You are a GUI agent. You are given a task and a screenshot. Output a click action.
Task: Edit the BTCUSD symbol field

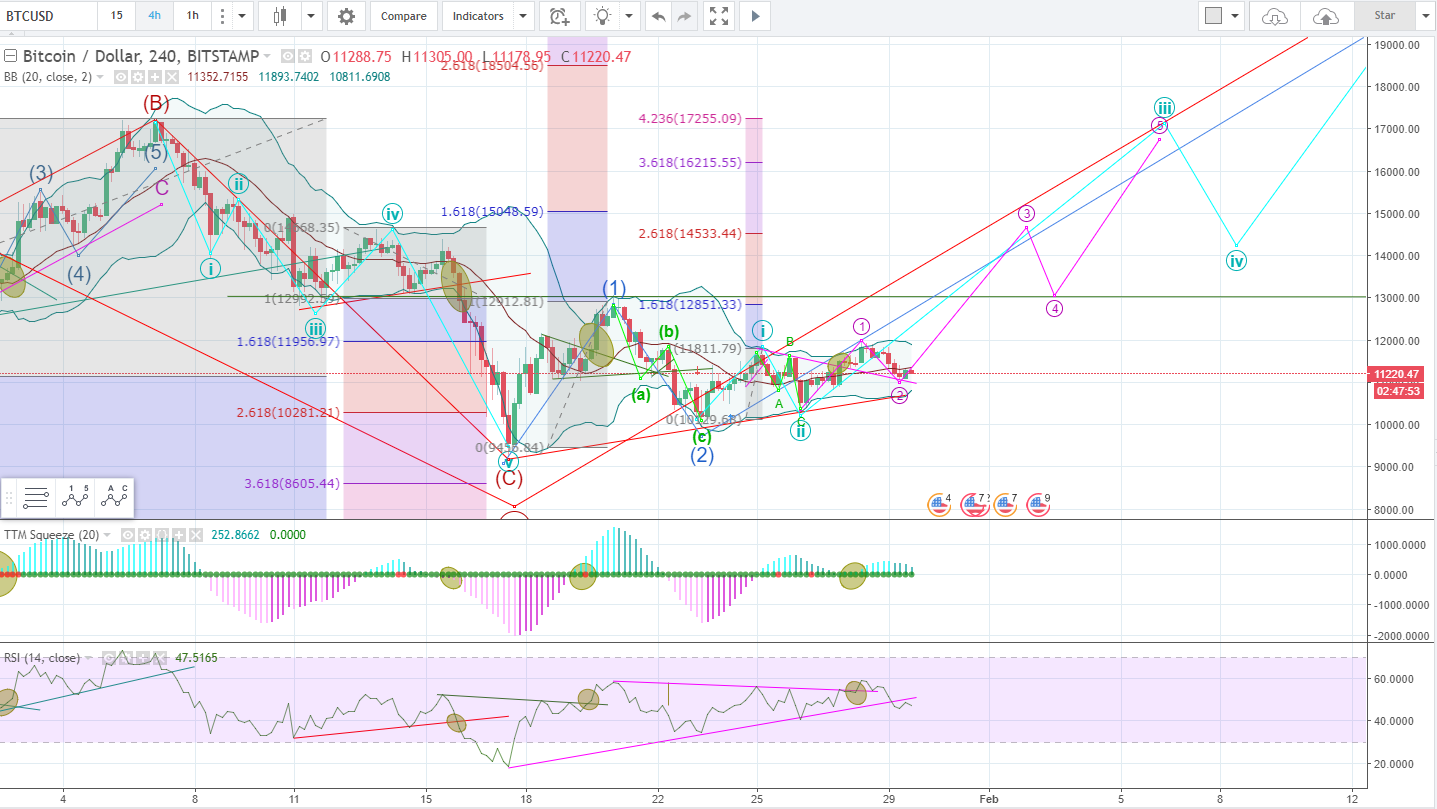[48, 16]
